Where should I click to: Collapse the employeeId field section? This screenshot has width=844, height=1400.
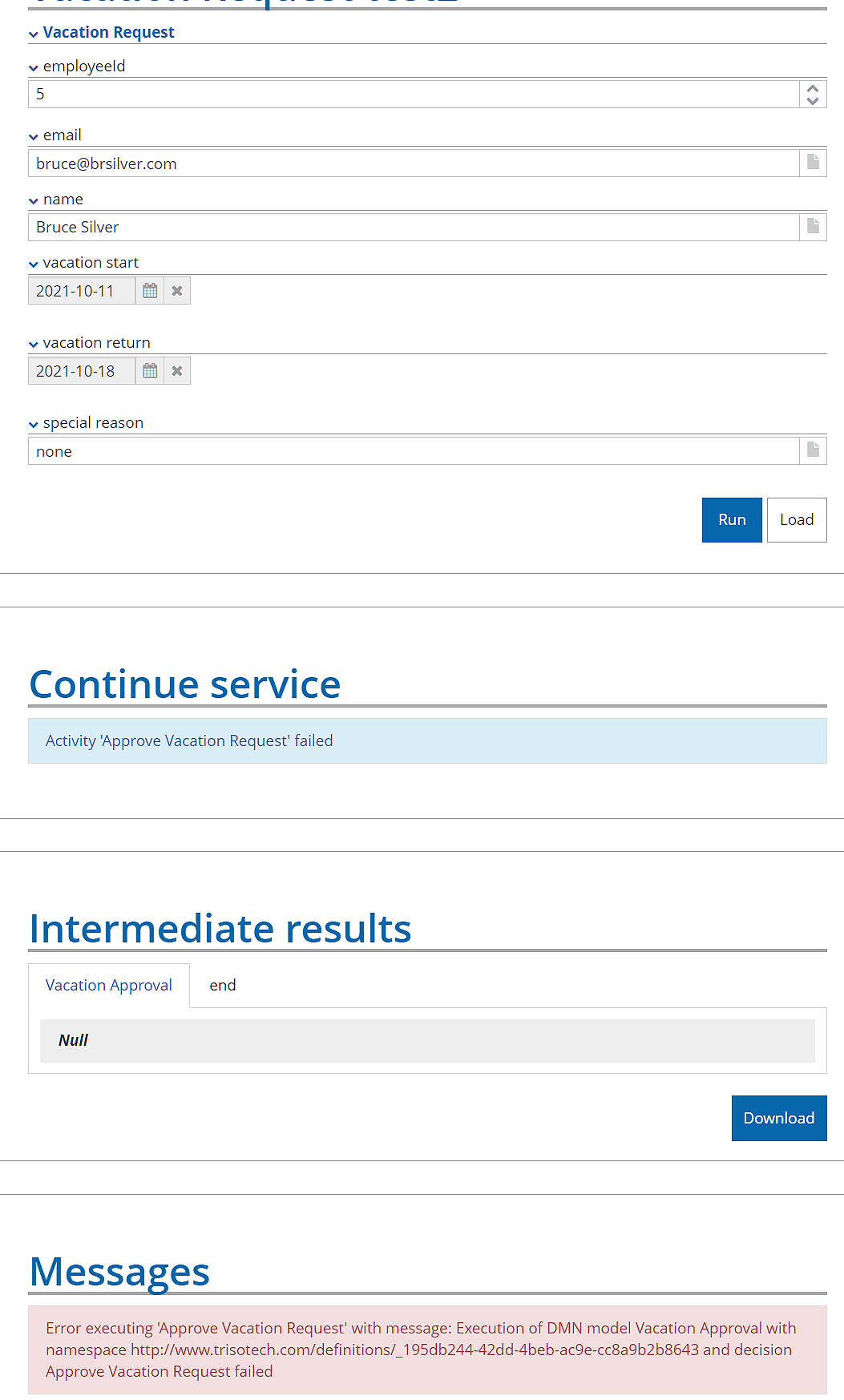click(34, 67)
